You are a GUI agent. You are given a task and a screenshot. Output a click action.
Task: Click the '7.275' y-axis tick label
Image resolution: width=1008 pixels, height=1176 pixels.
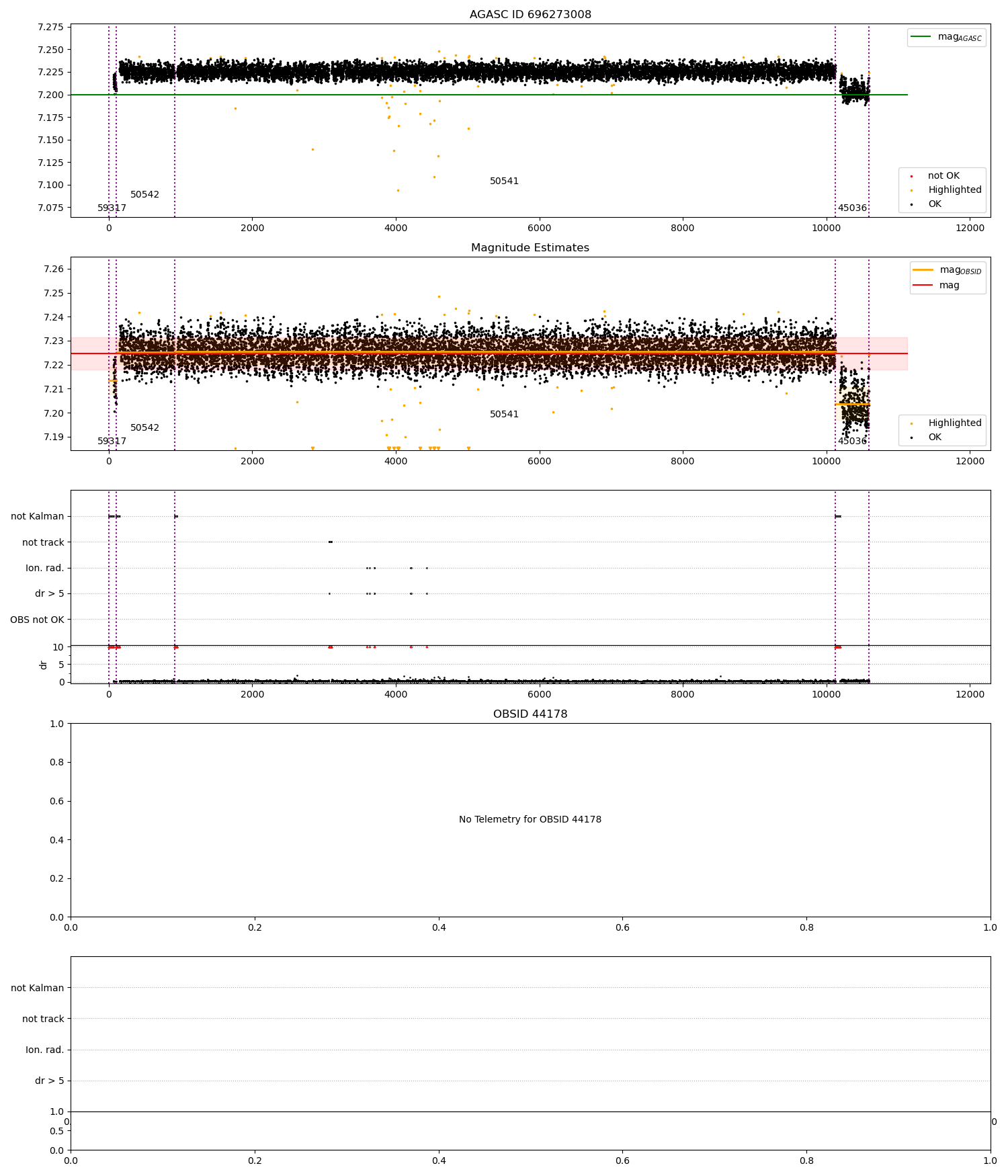point(50,27)
